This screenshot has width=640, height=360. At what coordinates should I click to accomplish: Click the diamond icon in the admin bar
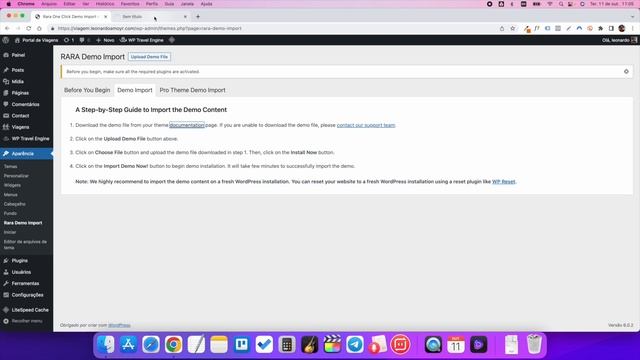coord(172,40)
